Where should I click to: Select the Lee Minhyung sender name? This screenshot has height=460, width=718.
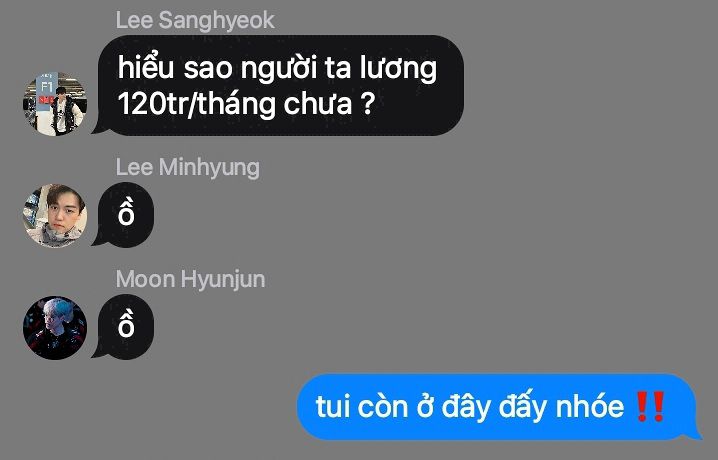click(x=187, y=168)
